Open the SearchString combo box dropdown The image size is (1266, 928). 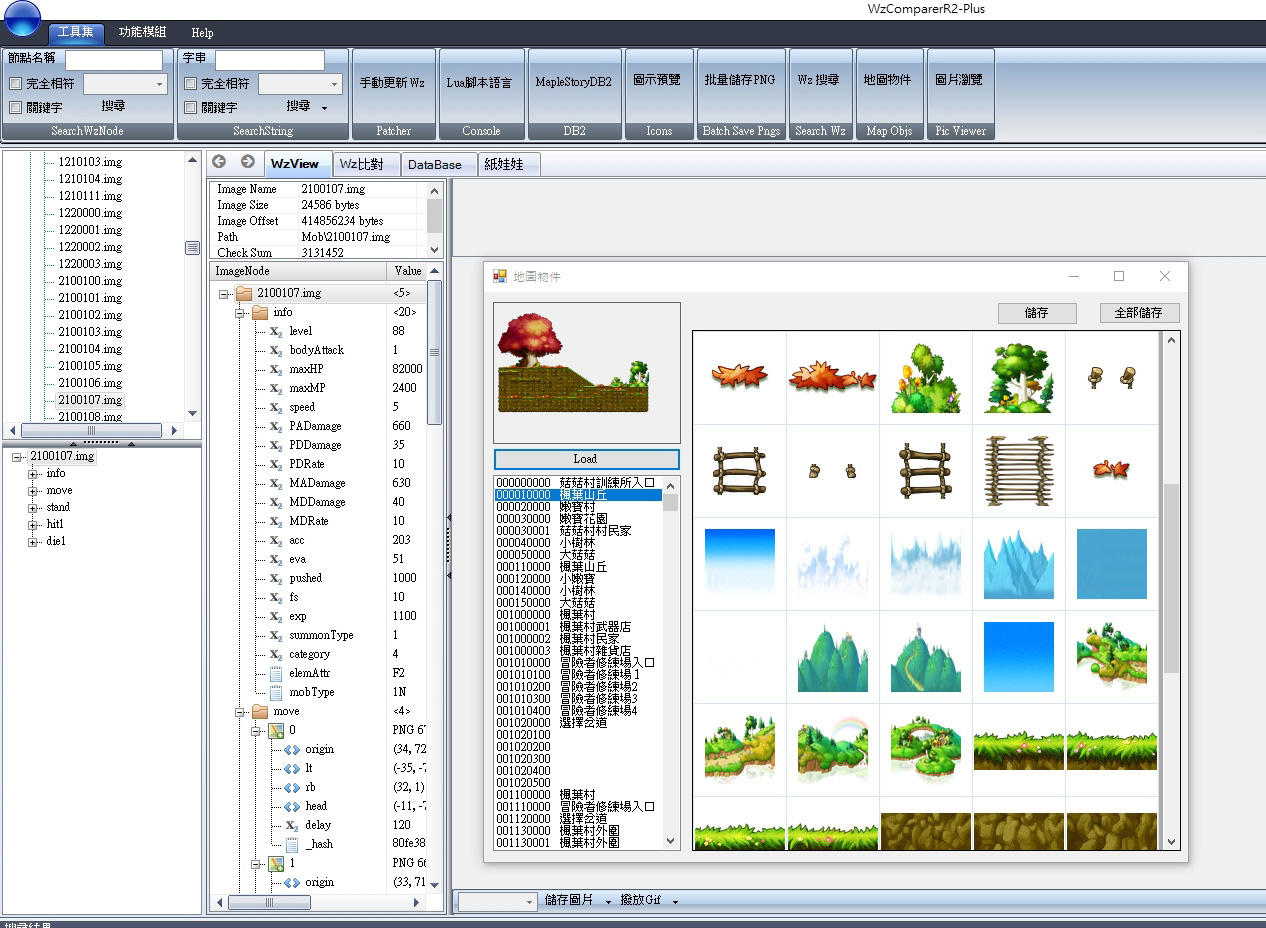tap(334, 85)
